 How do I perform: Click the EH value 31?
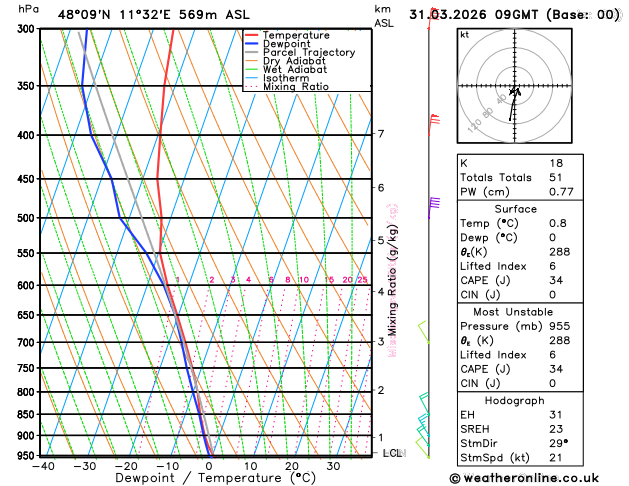pos(556,415)
